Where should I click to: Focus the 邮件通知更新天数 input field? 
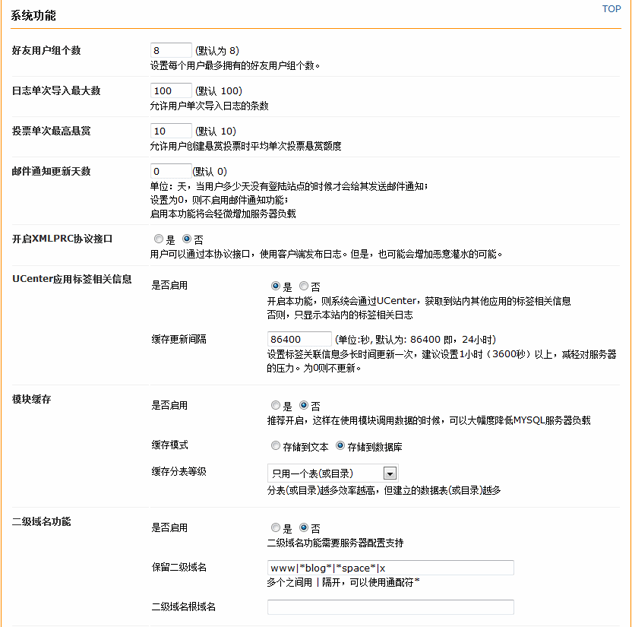(x=170, y=171)
